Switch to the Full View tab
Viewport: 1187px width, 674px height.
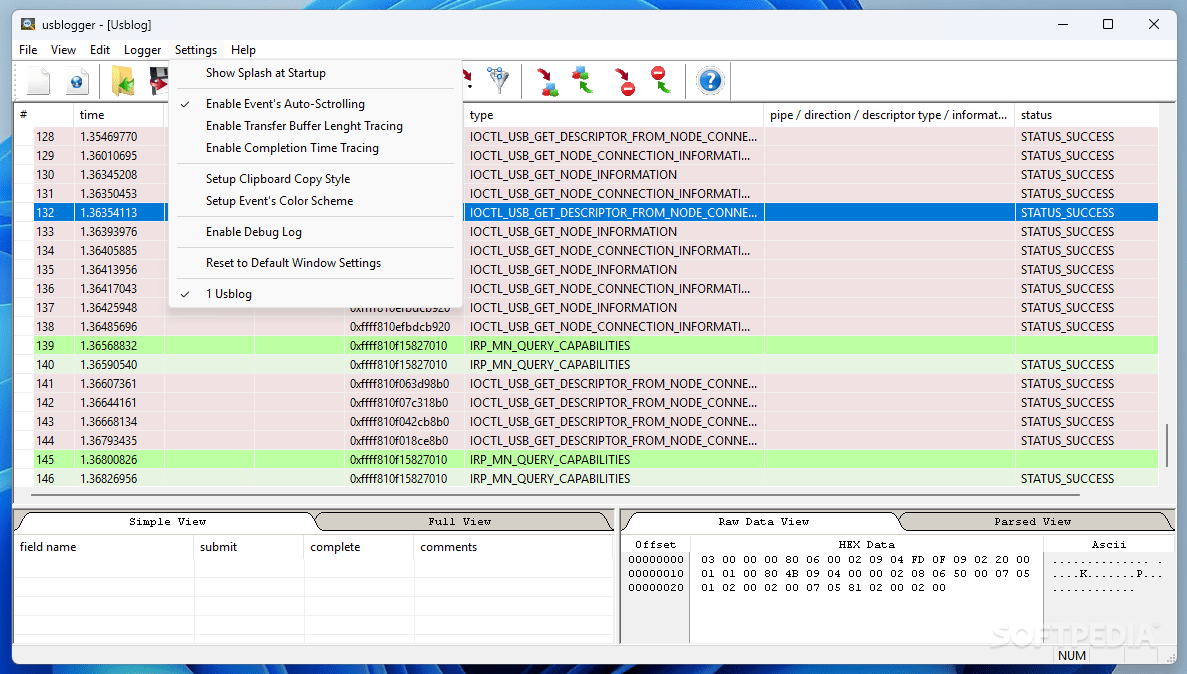click(x=460, y=522)
